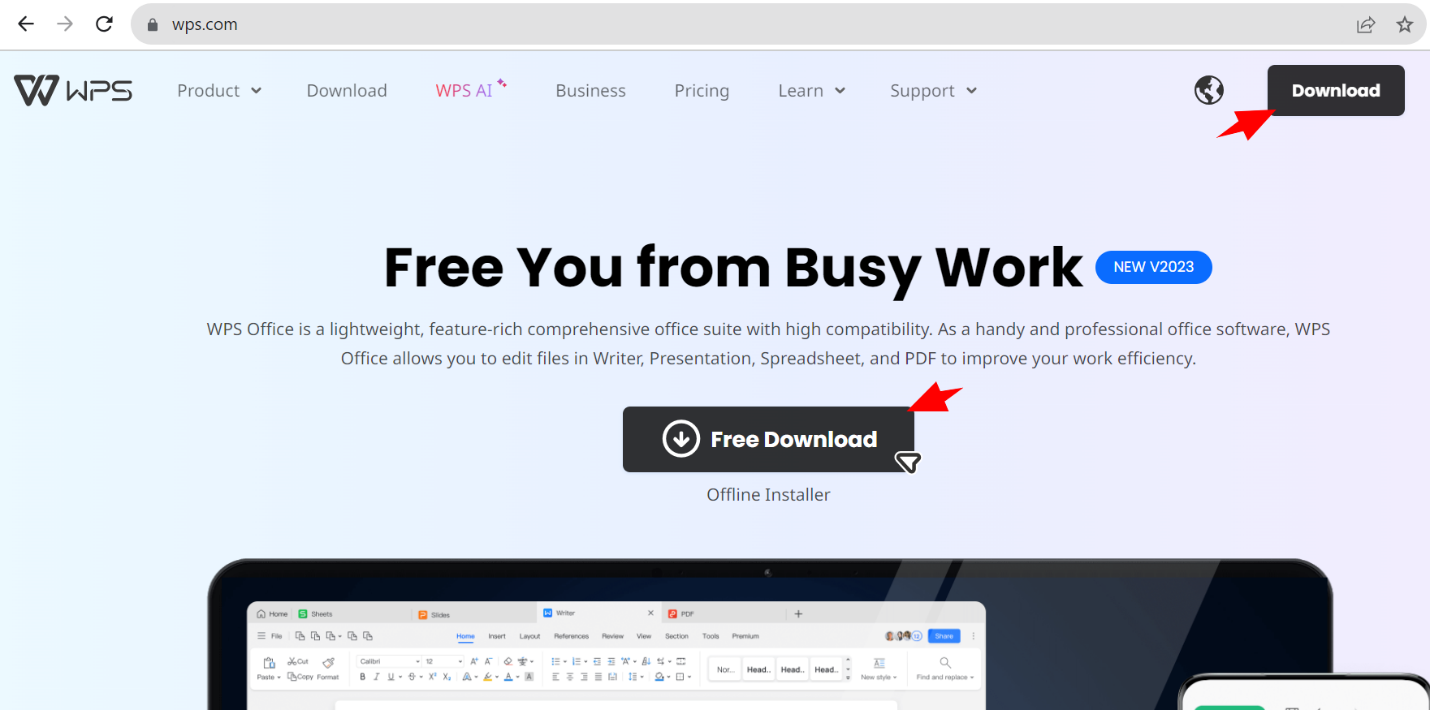This screenshot has height=710, width=1430.
Task: Open the Offline Installer link
Action: point(768,493)
